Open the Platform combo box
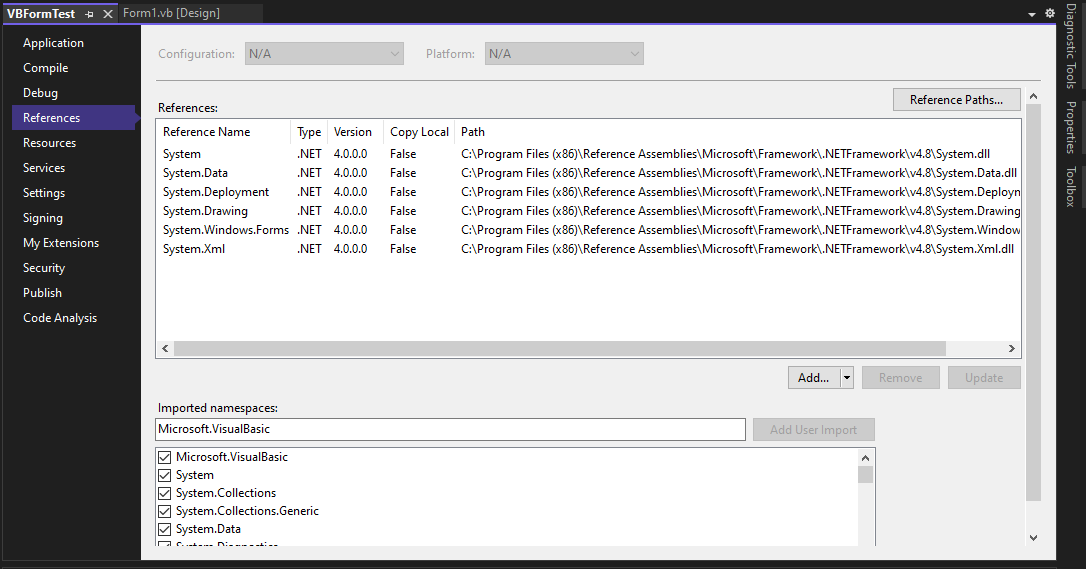1086x569 pixels. pos(564,54)
